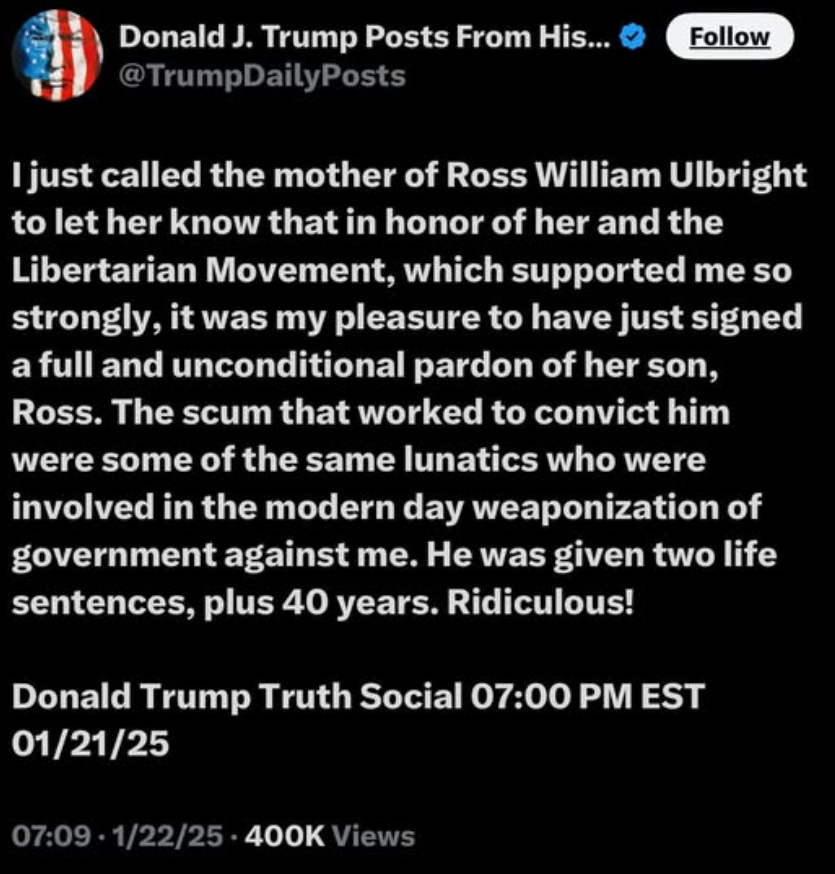Open the flag-painted profile avatar
Viewport: 835px width, 874px height.
point(57,55)
